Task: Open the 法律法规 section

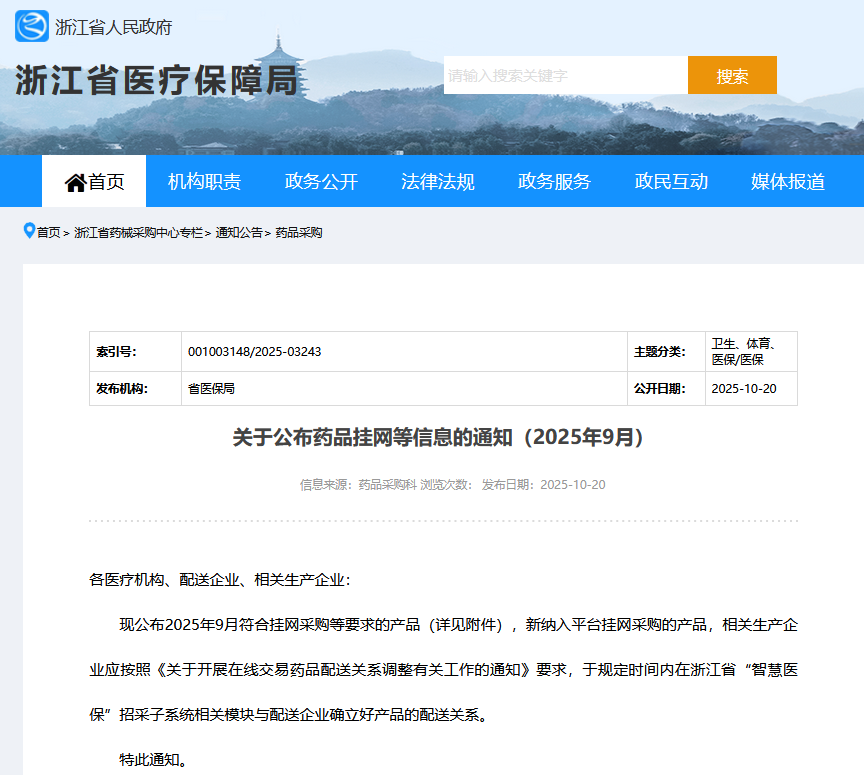Action: point(438,182)
